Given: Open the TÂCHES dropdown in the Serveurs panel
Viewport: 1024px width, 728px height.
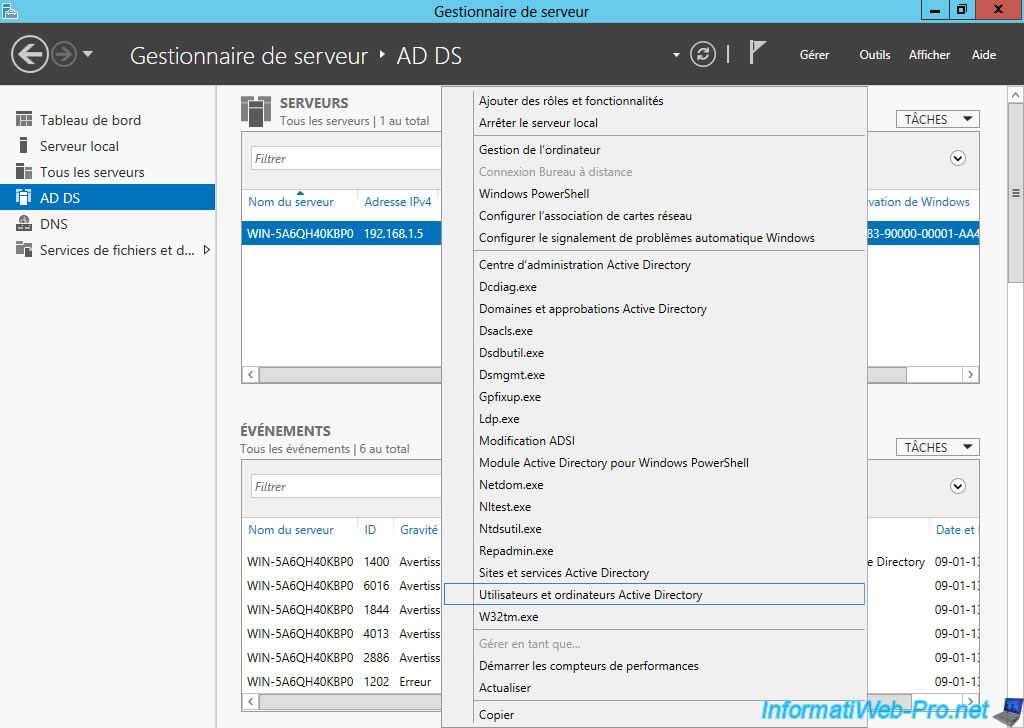Looking at the screenshot, I should click(936, 118).
